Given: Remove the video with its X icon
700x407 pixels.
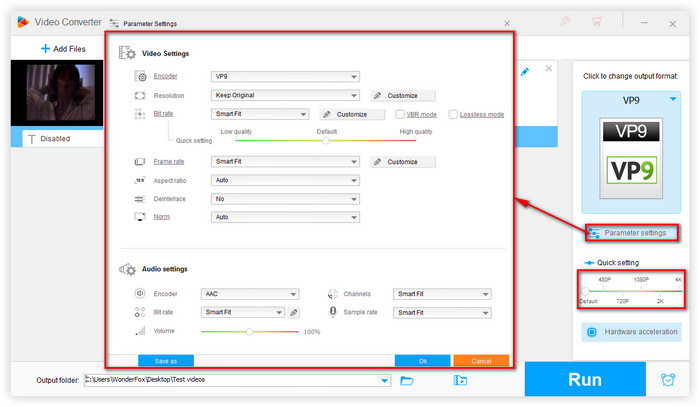Looking at the screenshot, I should [x=548, y=69].
